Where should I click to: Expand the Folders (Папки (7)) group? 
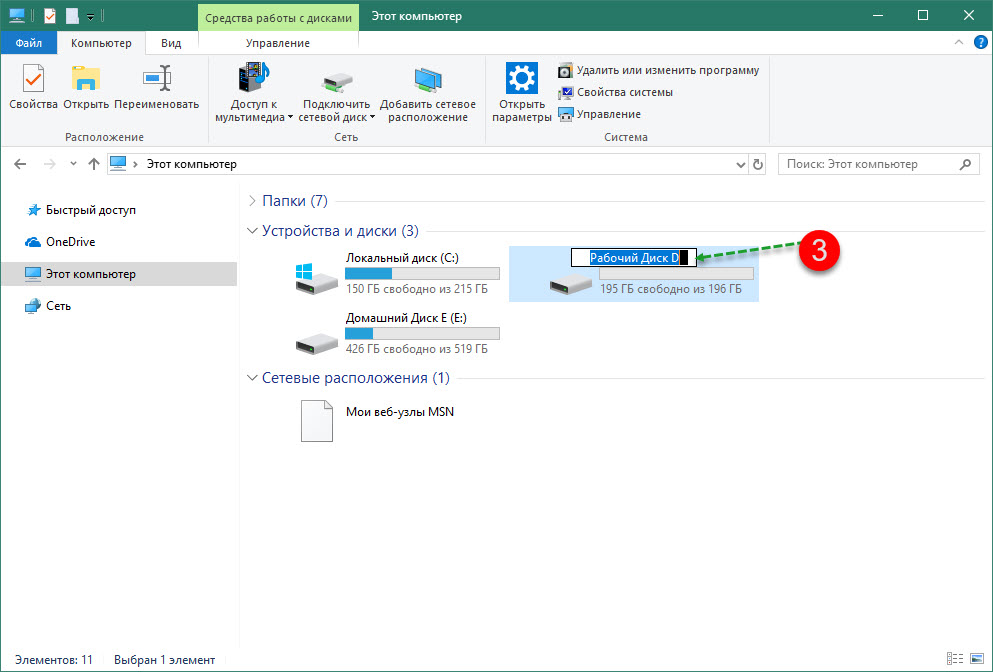click(252, 201)
